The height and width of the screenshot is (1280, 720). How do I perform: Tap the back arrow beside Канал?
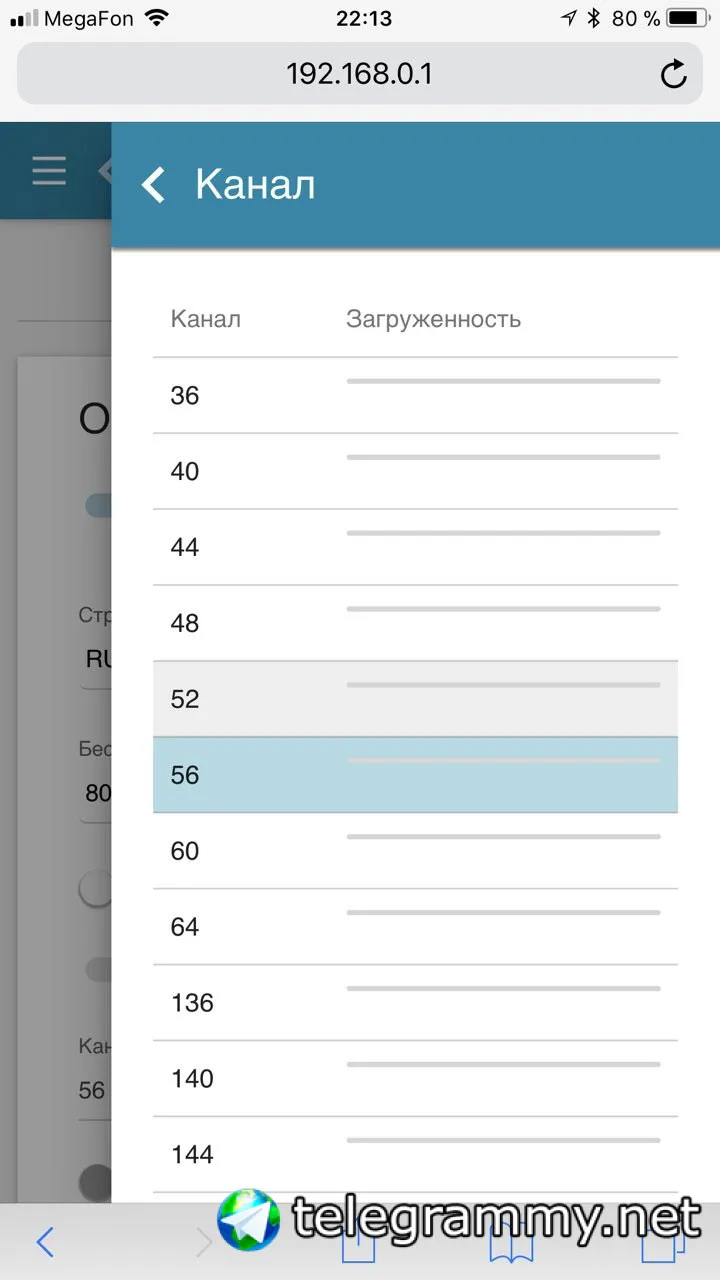(x=153, y=185)
